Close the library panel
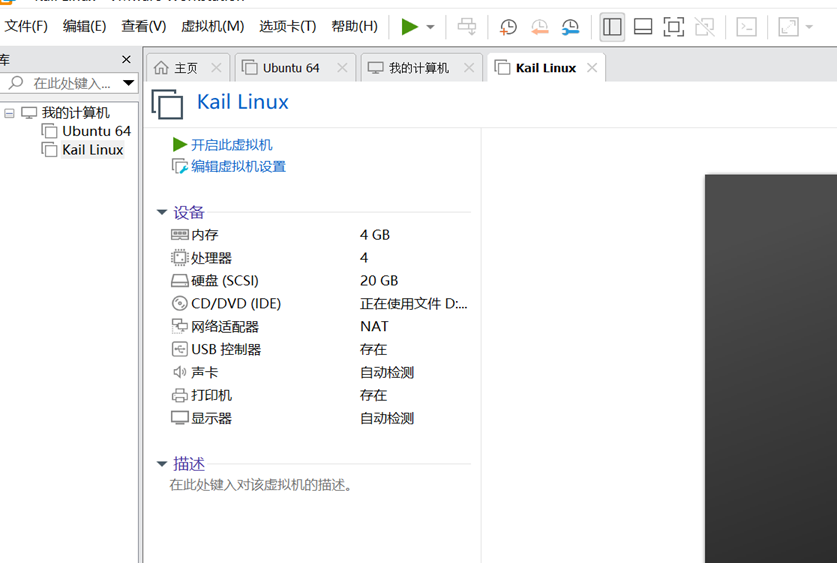Image resolution: width=837 pixels, height=563 pixels. point(126,59)
